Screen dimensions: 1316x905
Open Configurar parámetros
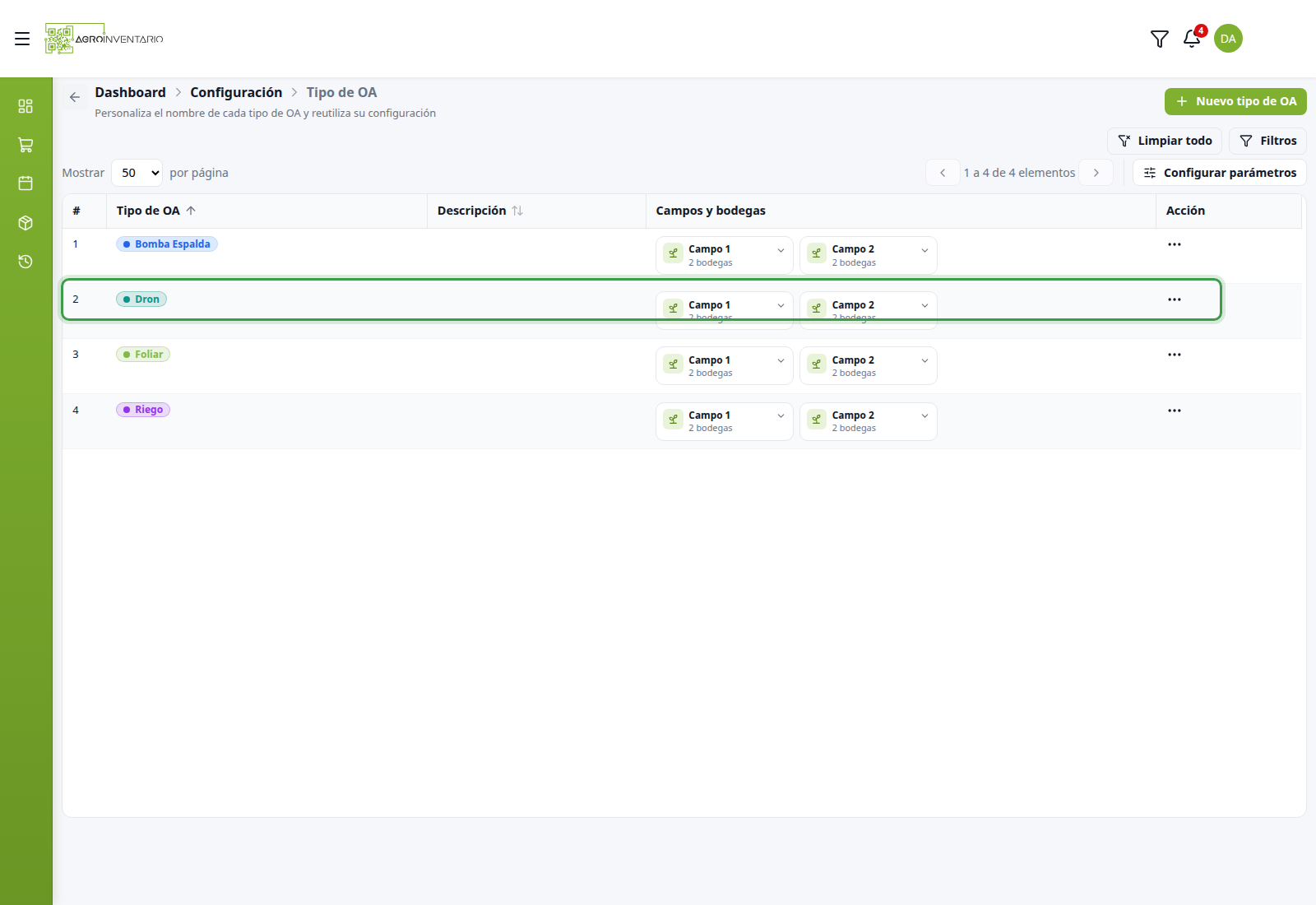(x=1220, y=173)
